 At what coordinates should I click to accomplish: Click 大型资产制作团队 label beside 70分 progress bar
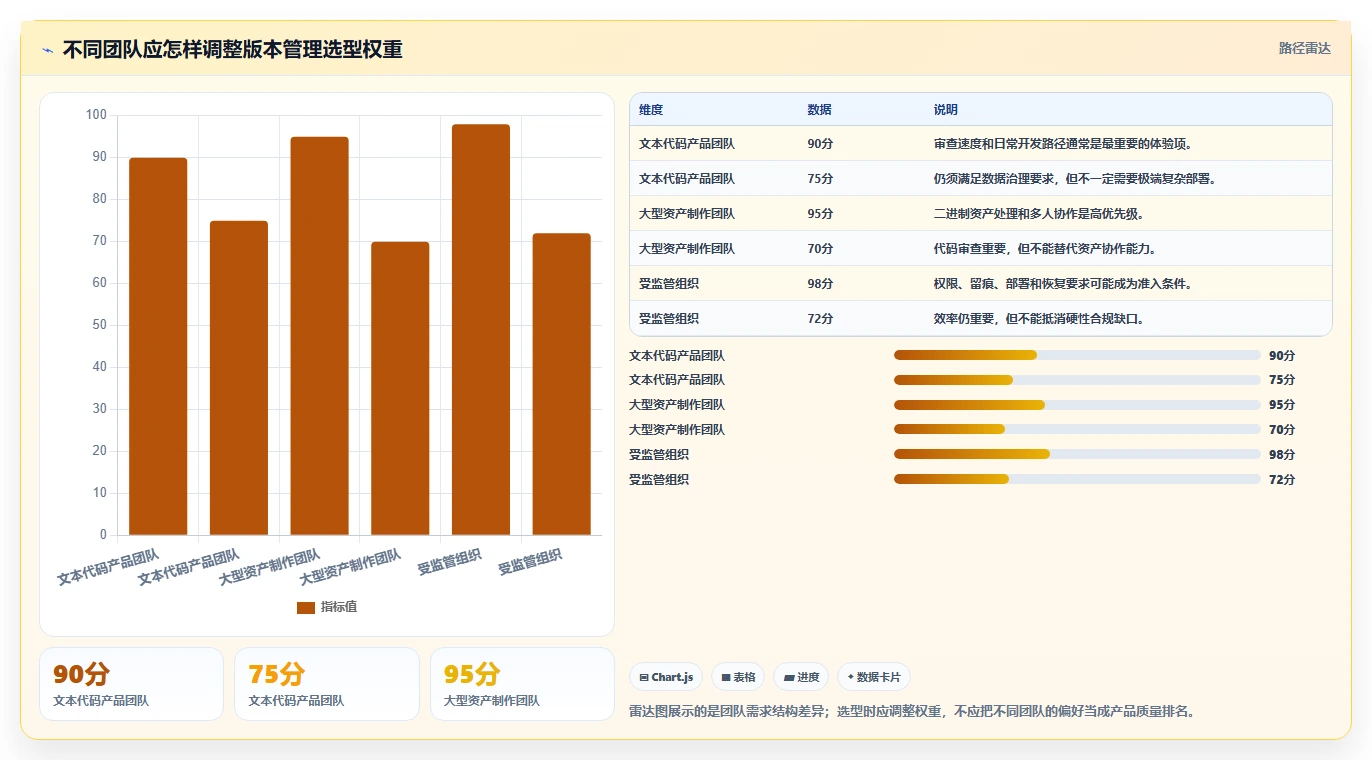(x=677, y=430)
